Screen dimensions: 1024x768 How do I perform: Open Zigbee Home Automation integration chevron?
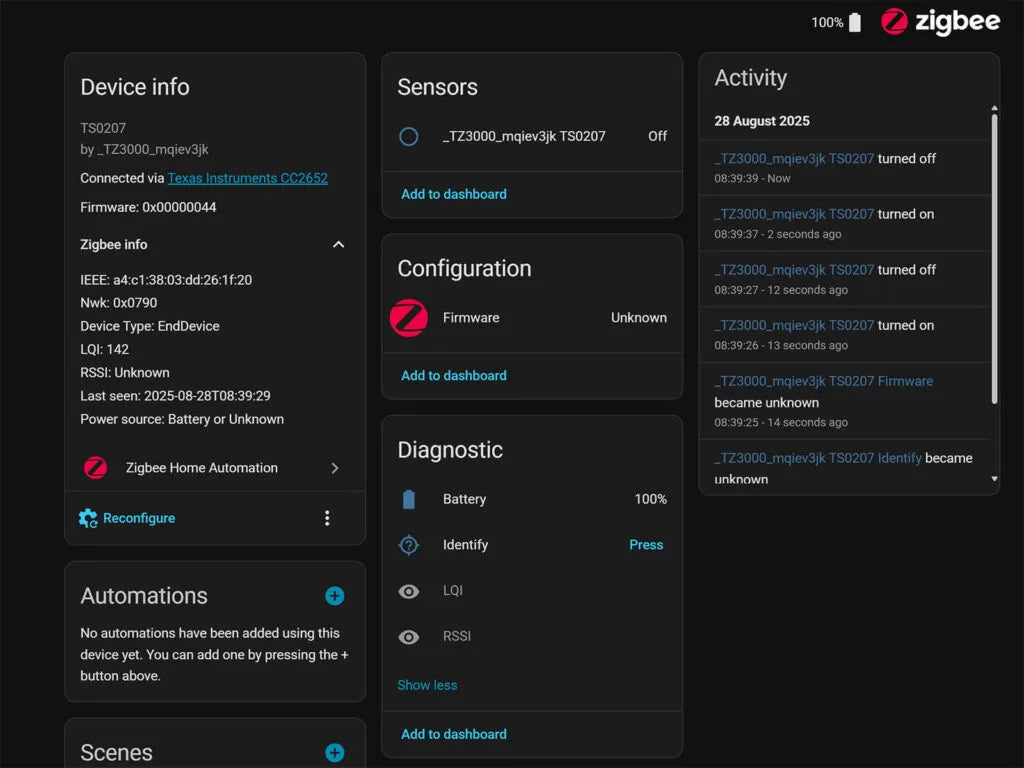[x=334, y=468]
